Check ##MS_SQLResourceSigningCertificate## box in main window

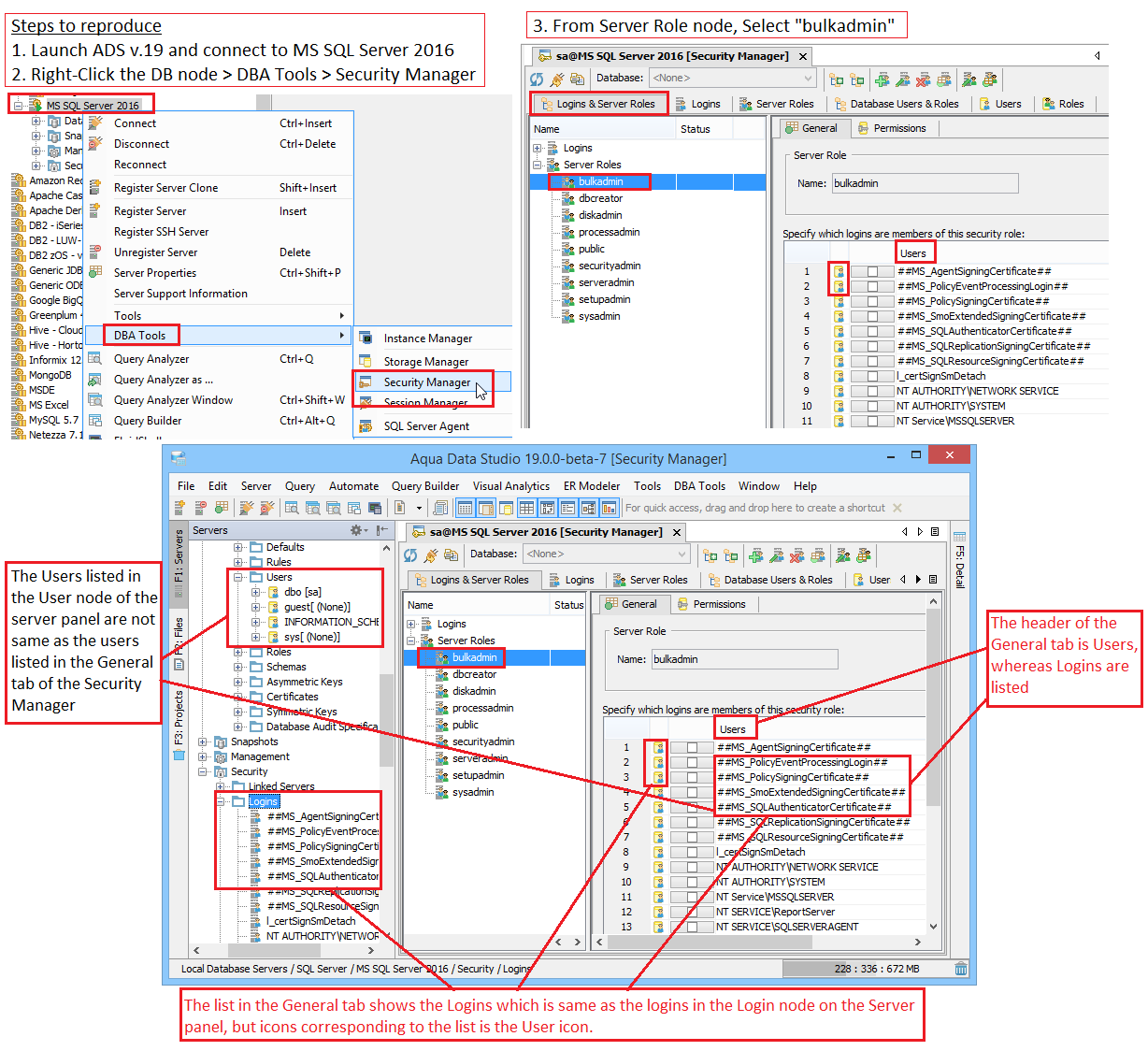692,837
